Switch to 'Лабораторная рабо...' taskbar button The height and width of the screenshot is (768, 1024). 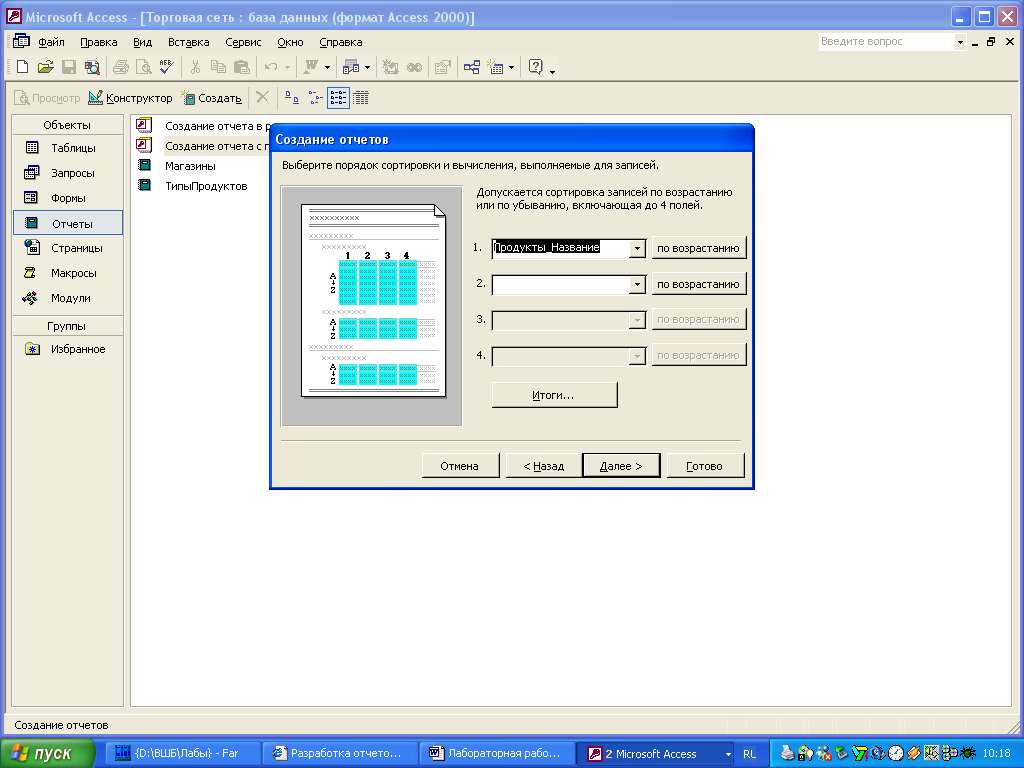coord(497,754)
